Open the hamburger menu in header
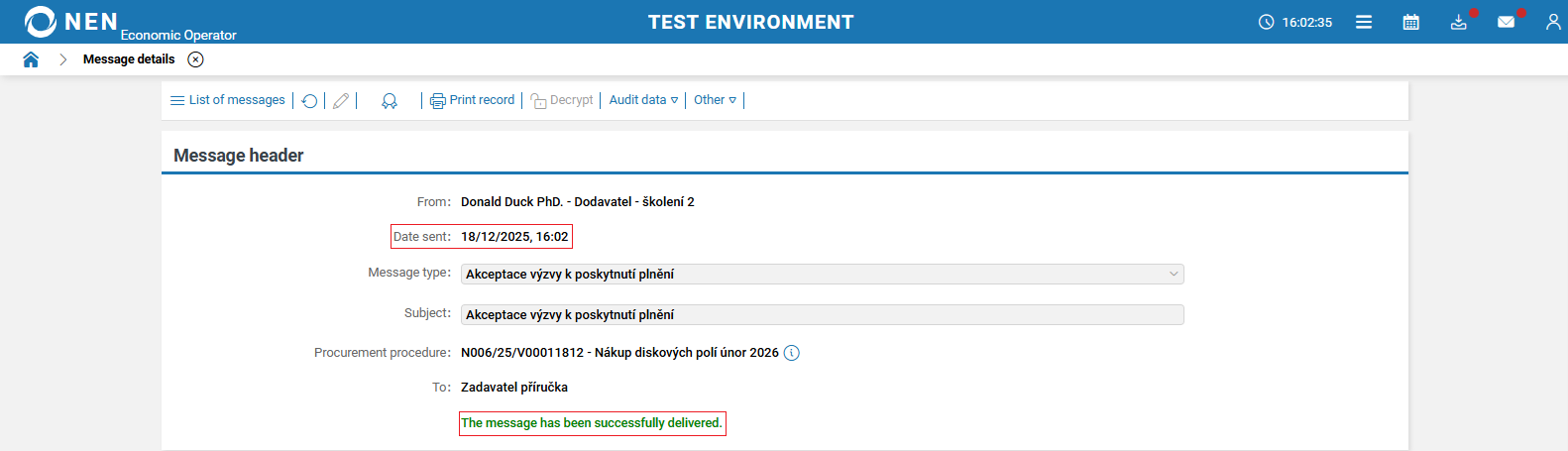 coord(1364,22)
